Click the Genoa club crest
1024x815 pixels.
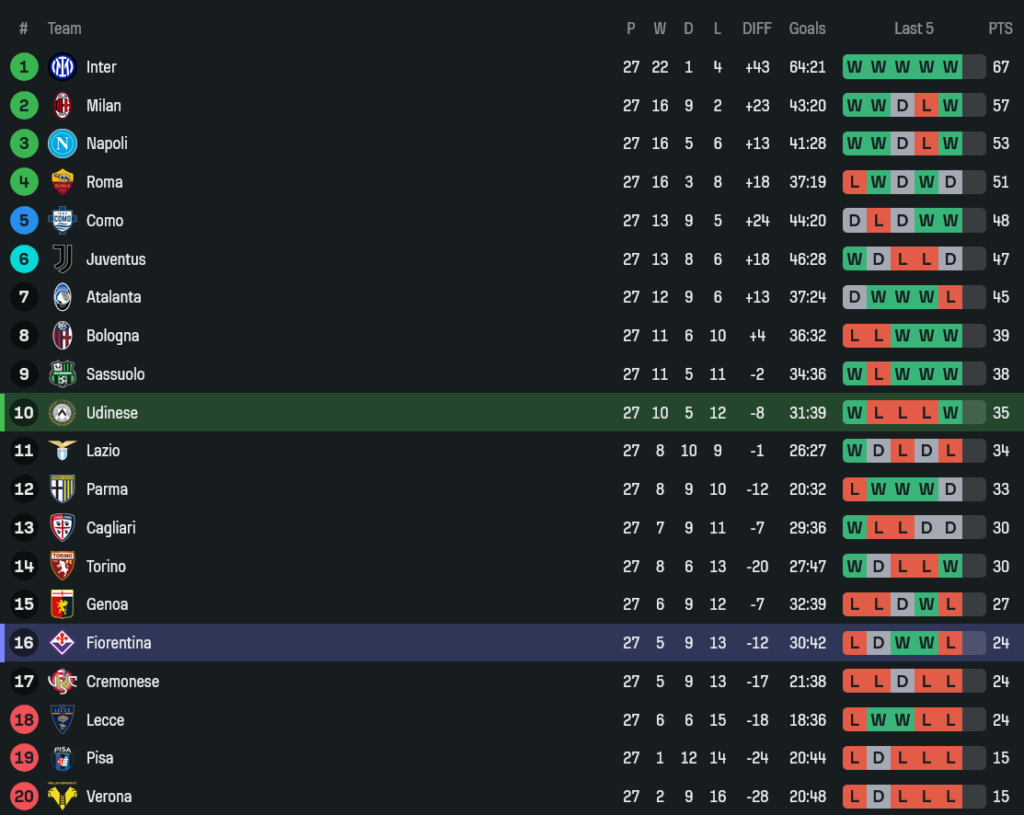[x=62, y=604]
